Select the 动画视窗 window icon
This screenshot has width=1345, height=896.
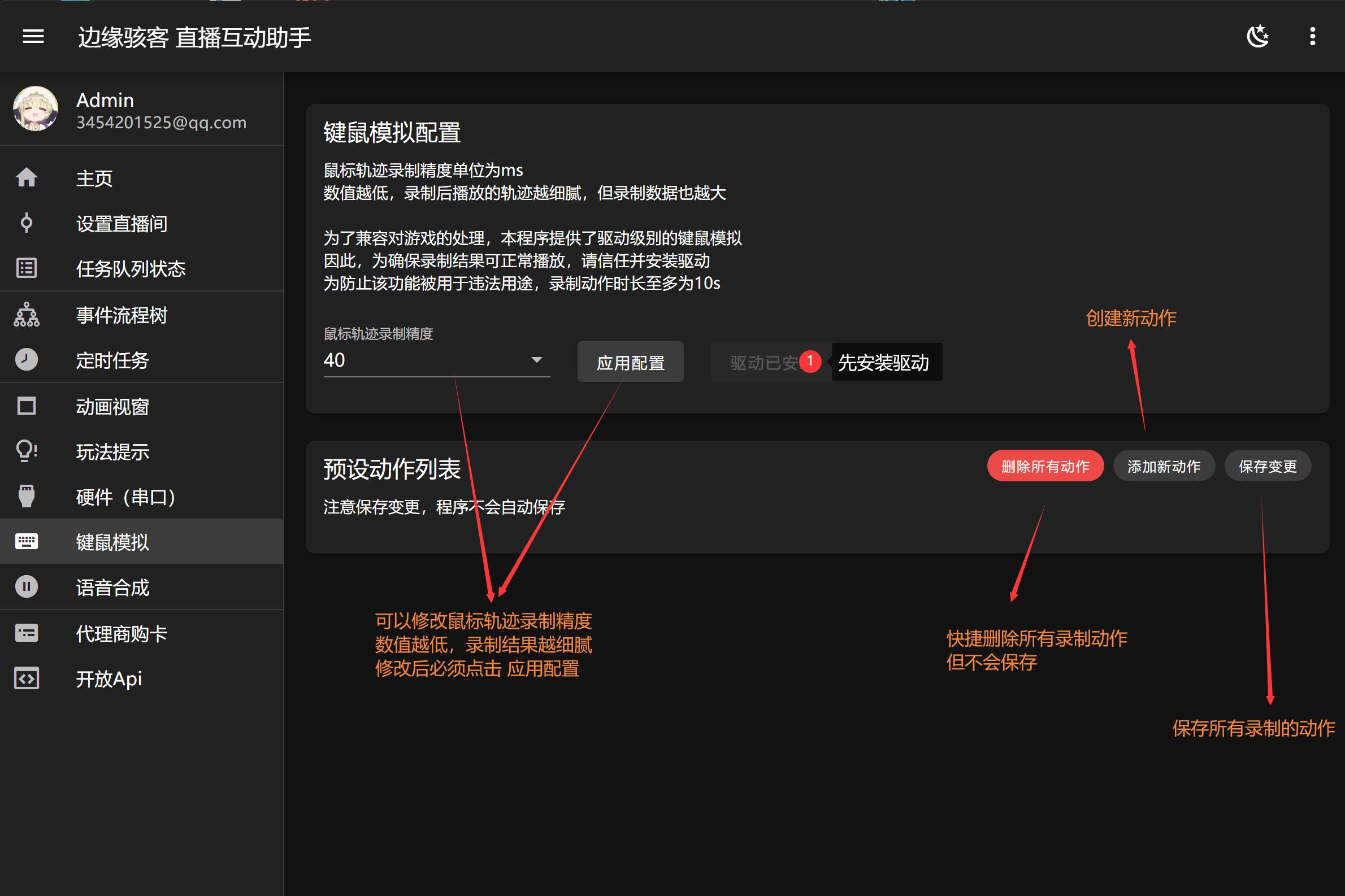pos(27,406)
